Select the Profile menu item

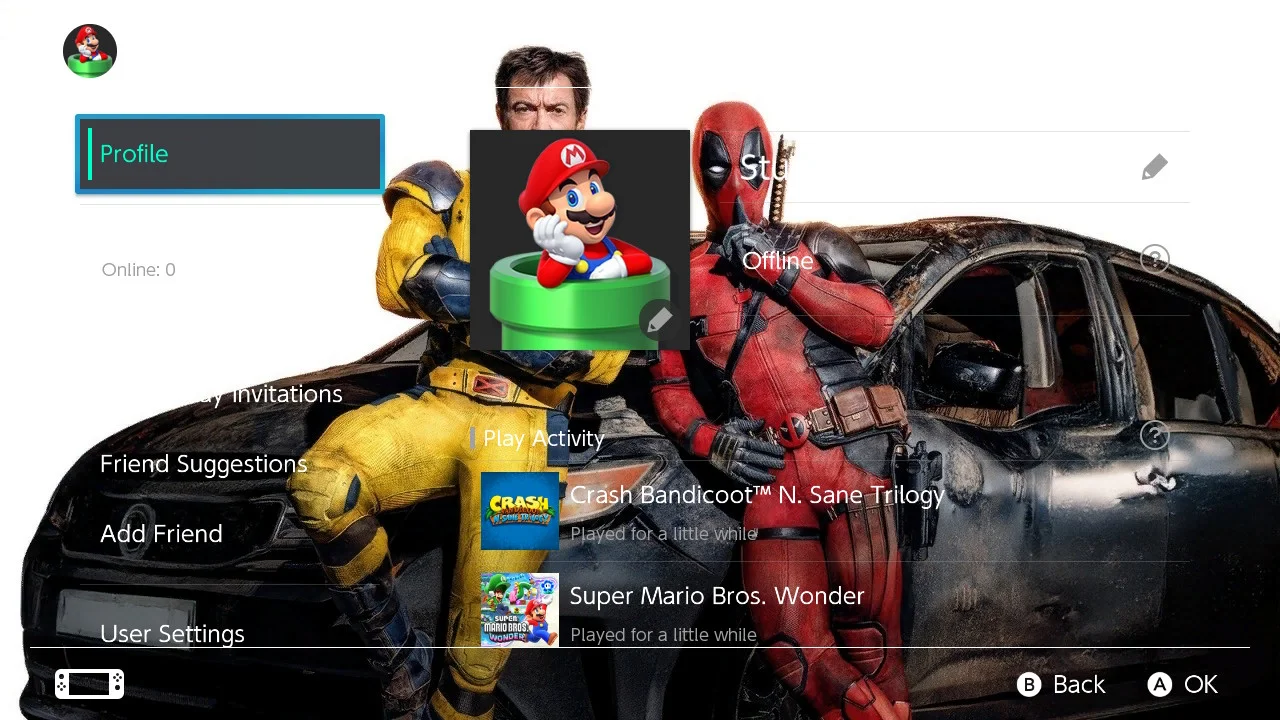(x=230, y=154)
